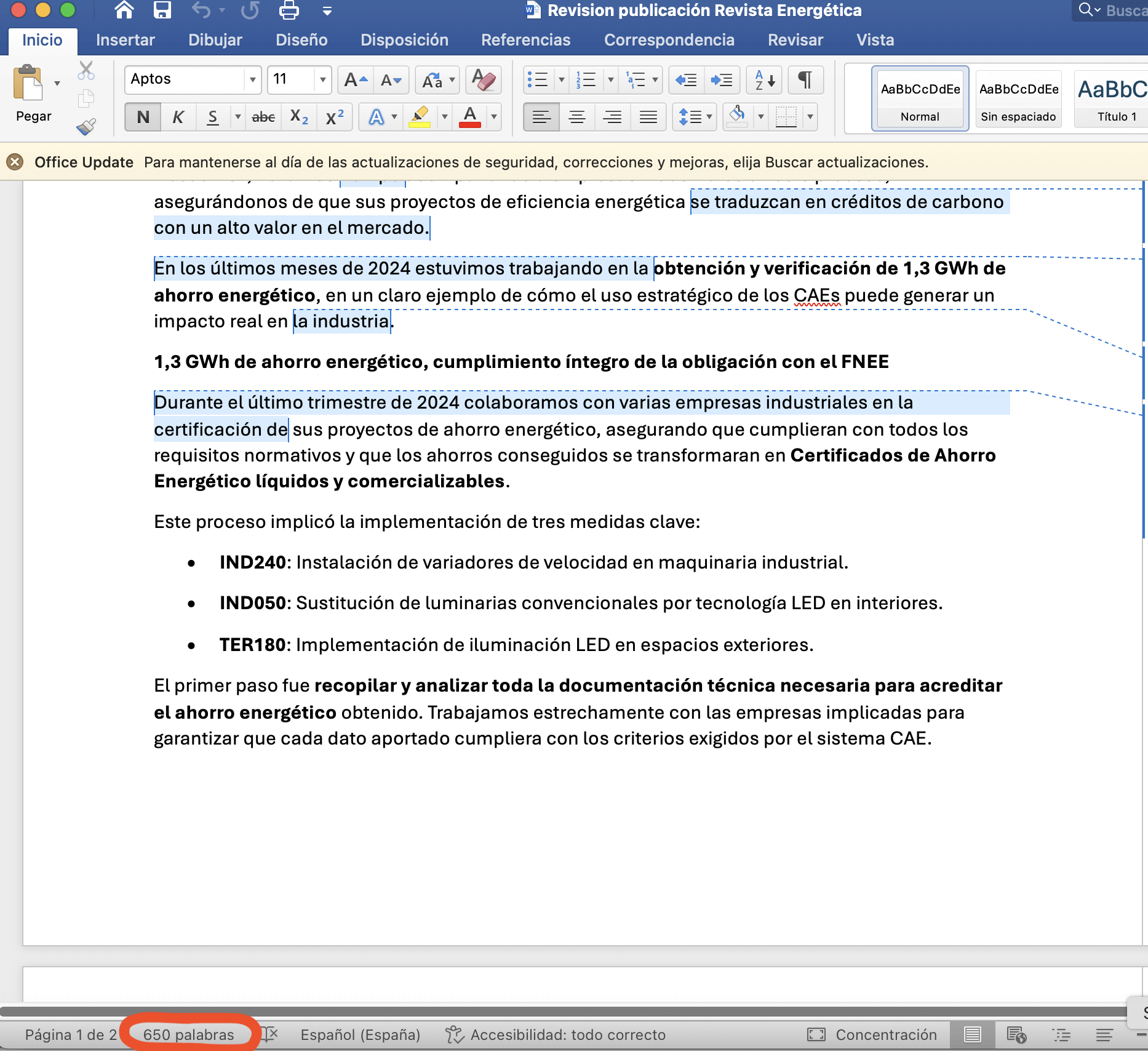
Task: Show paragraph marks with pilcrow icon
Action: [x=805, y=80]
